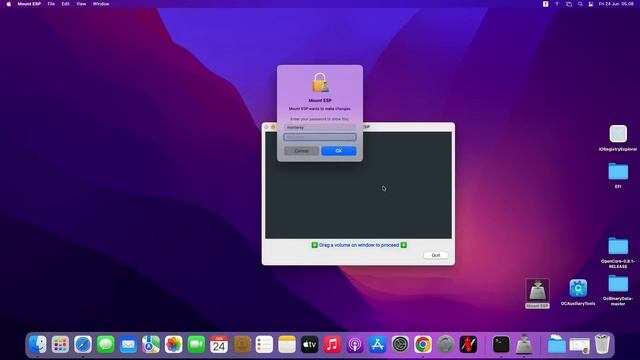640x360 pixels.
Task: Open Spotlight search in the menu bar
Action: pyautogui.click(x=580, y=4)
